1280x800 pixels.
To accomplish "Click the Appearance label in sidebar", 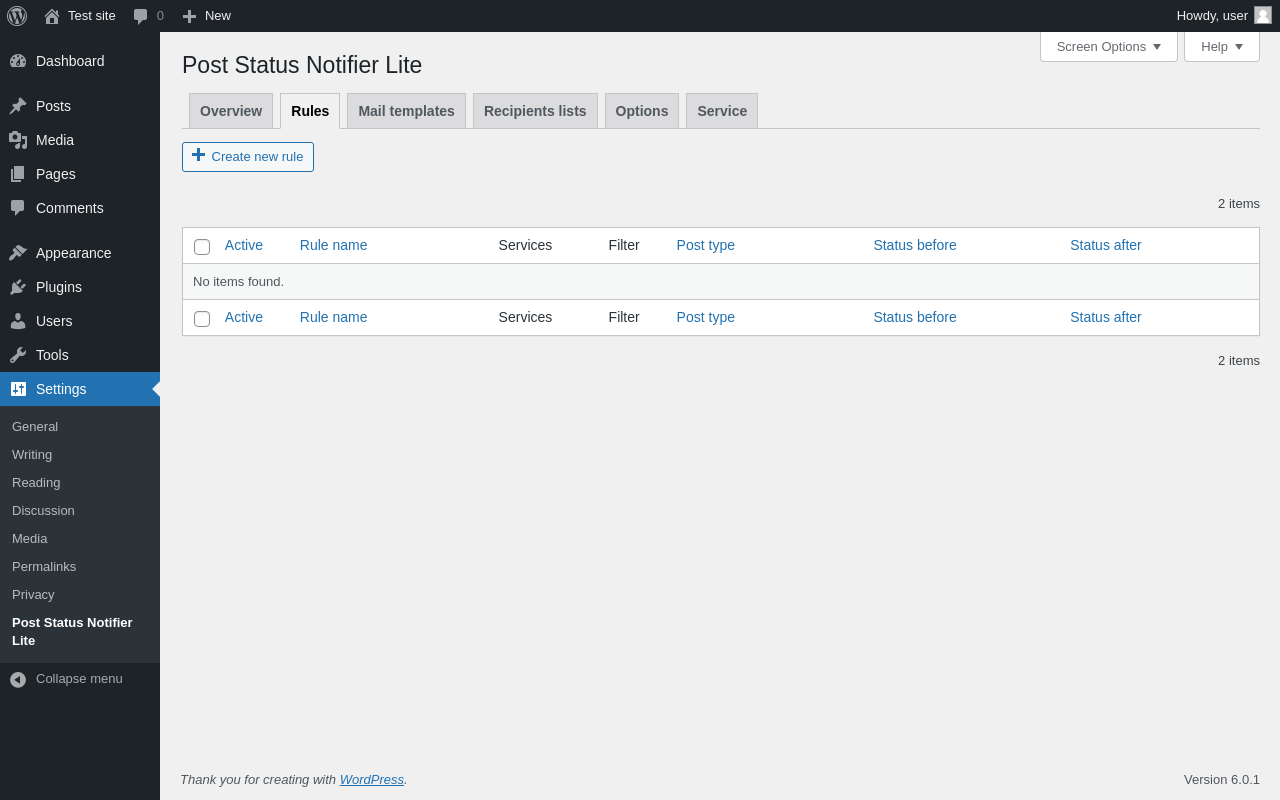I will [x=74, y=253].
